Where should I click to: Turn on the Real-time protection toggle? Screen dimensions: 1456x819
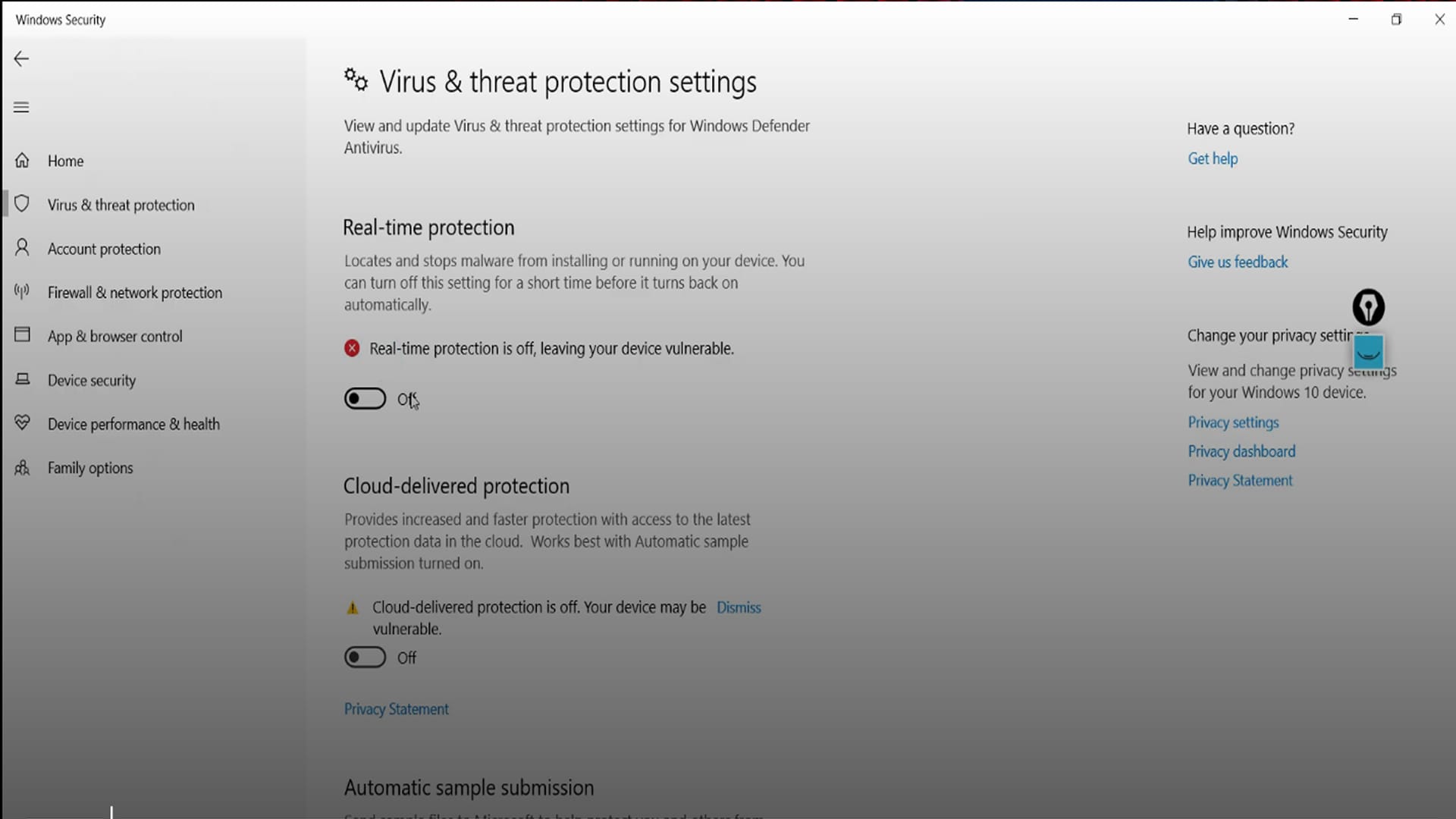(365, 398)
